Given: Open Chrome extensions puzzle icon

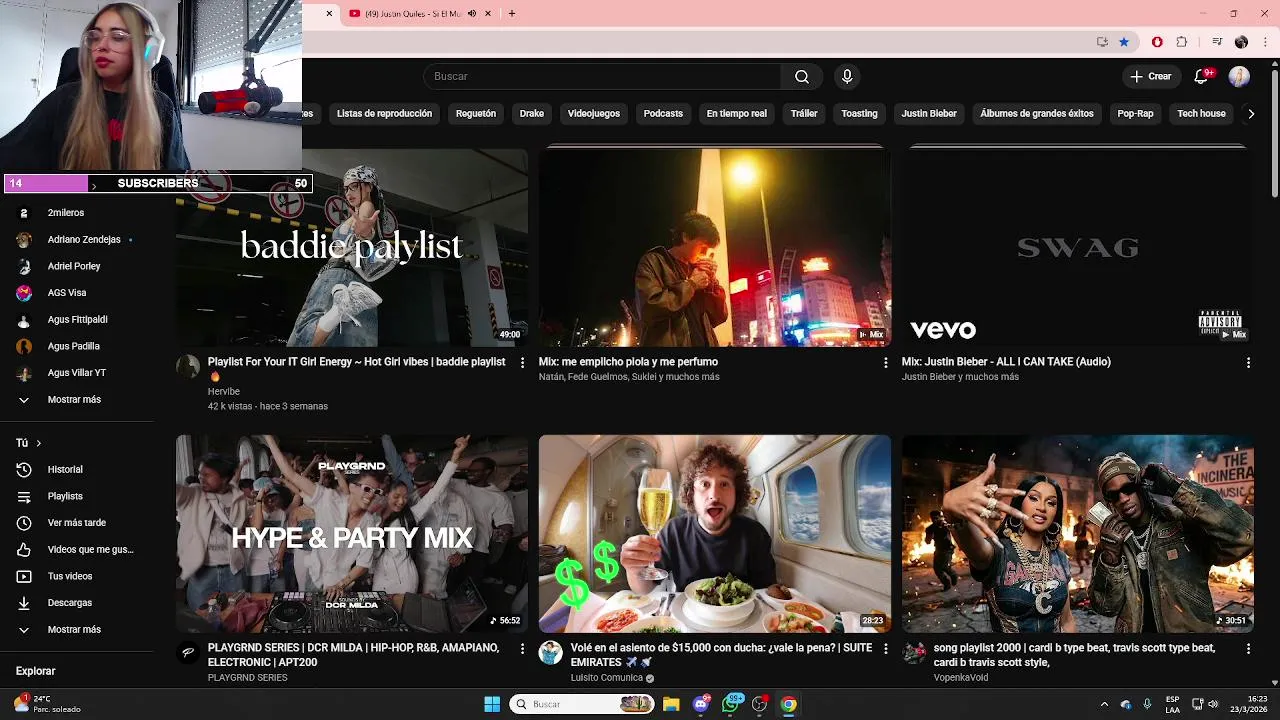Looking at the screenshot, I should (x=1181, y=42).
